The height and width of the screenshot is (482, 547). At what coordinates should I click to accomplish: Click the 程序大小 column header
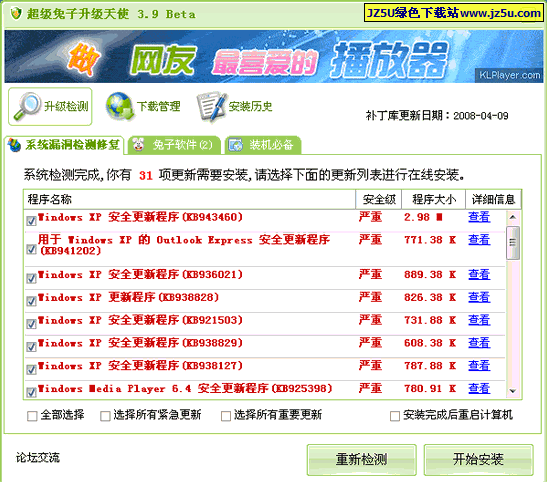[434, 199]
